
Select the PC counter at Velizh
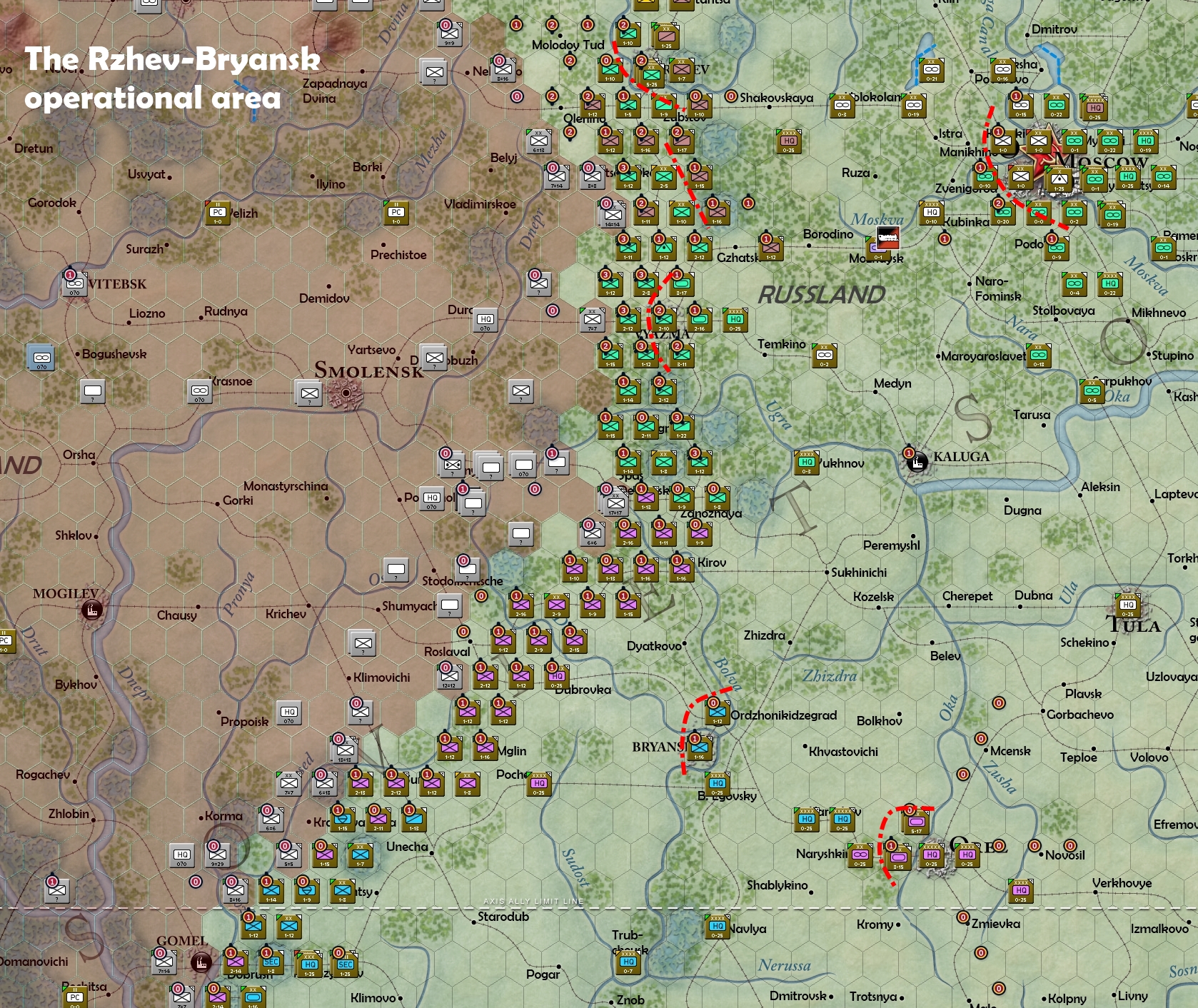click(218, 213)
